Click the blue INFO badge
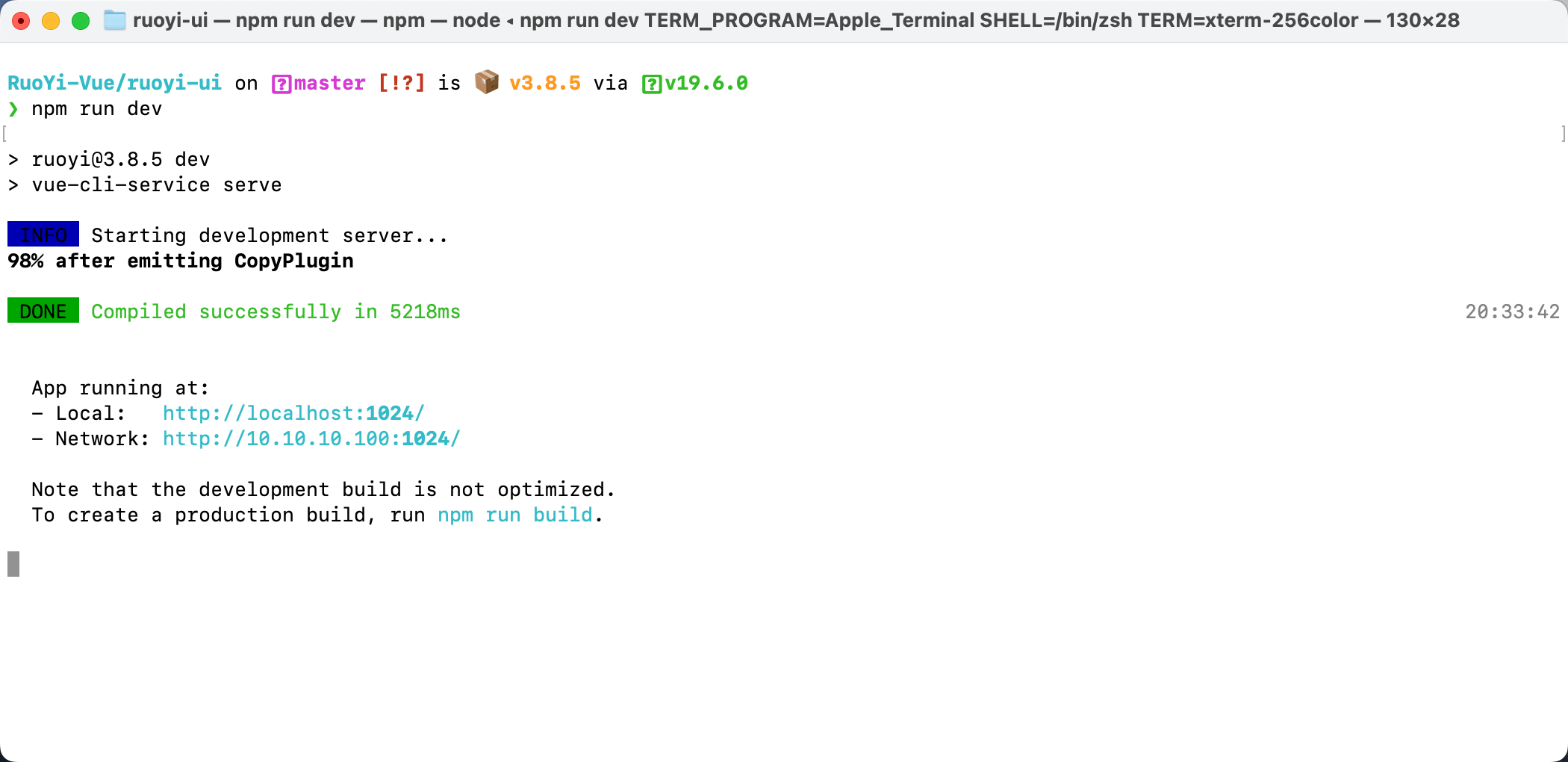1568x762 pixels. click(43, 235)
